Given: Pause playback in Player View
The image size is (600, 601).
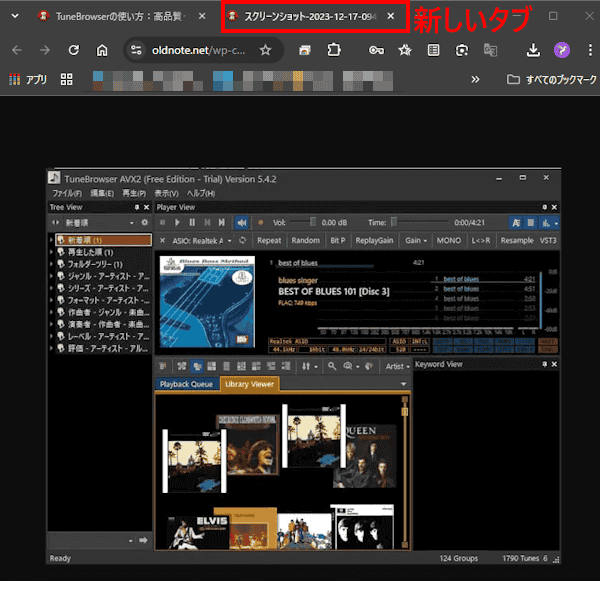Looking at the screenshot, I should coord(192,223).
